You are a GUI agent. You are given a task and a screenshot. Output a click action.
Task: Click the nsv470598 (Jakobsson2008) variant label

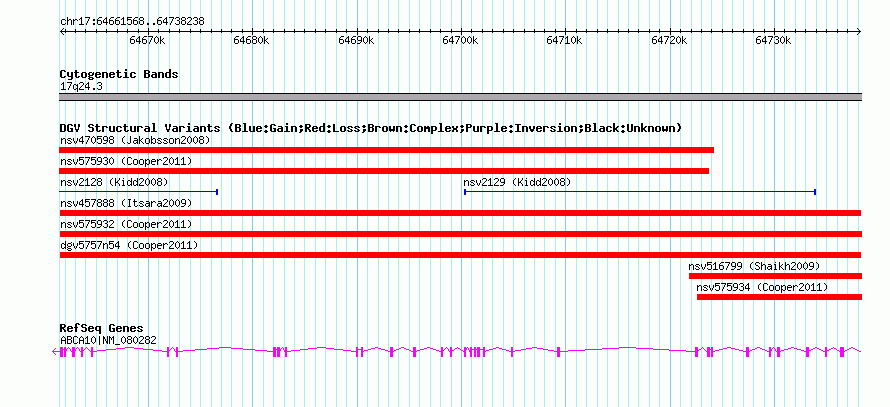[135, 140]
